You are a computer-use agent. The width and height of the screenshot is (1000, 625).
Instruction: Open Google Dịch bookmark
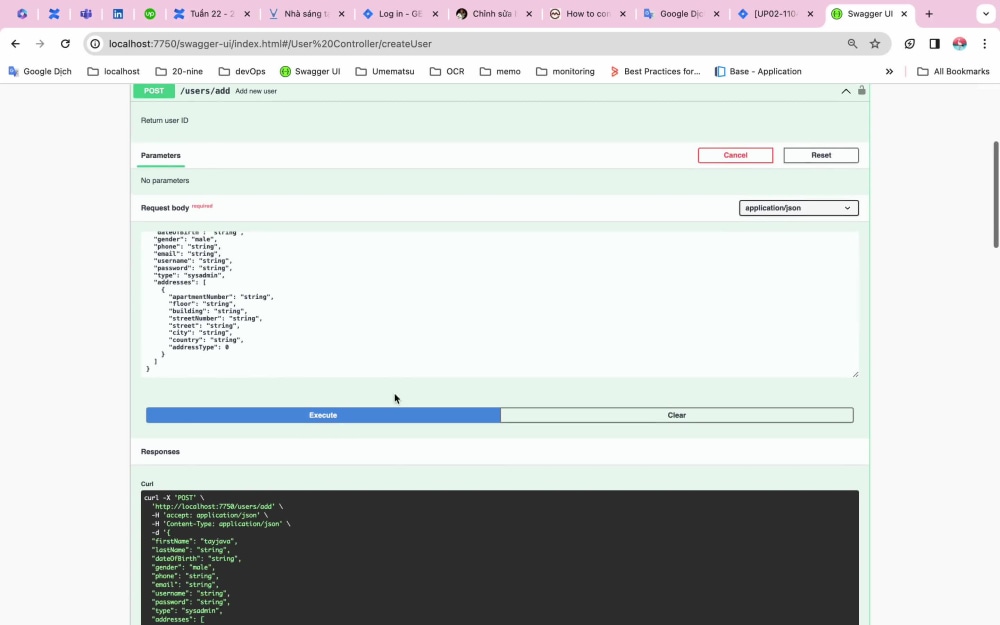(40, 71)
